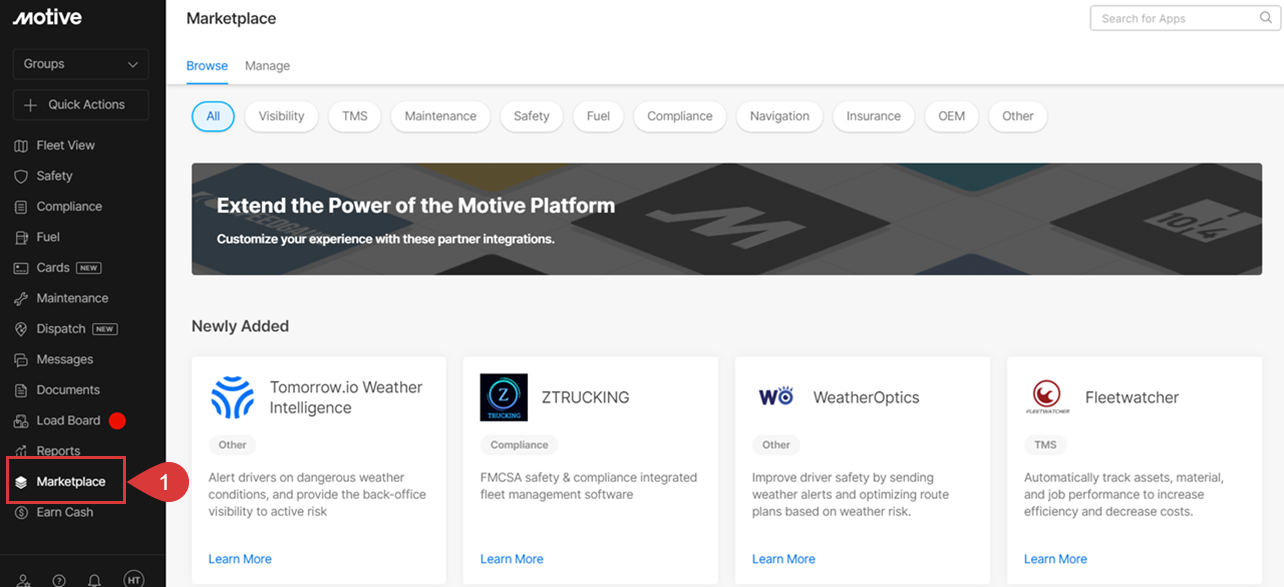Open the Earn Cash menu item

pyautogui.click(x=65, y=513)
